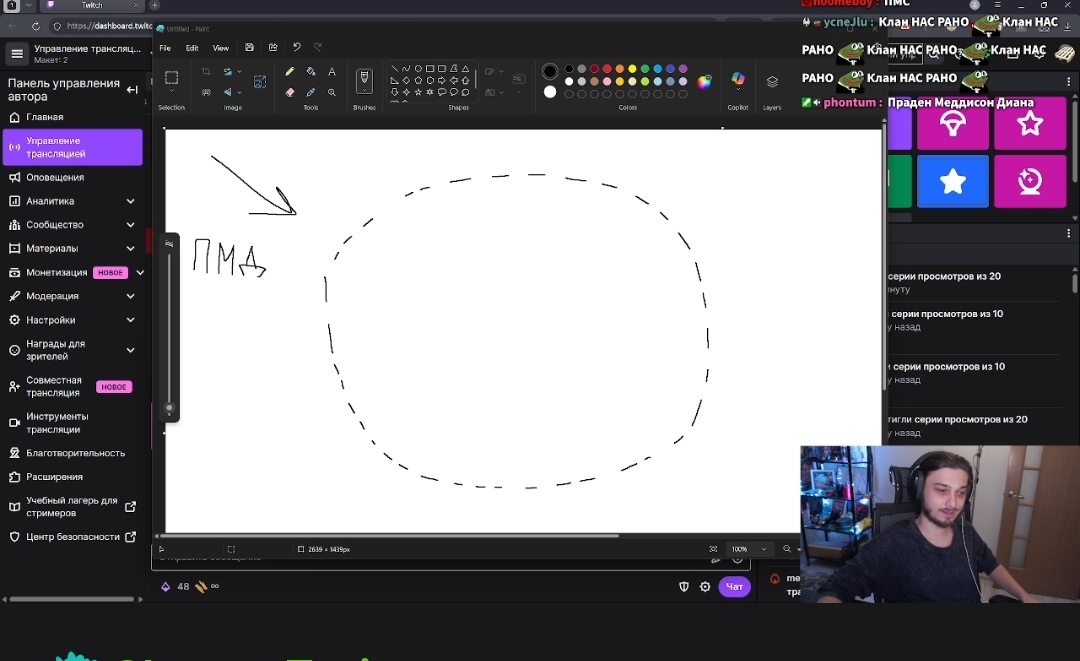Open Совместная трансляция sidebar link
1080x661 pixels.
pyautogui.click(x=73, y=386)
